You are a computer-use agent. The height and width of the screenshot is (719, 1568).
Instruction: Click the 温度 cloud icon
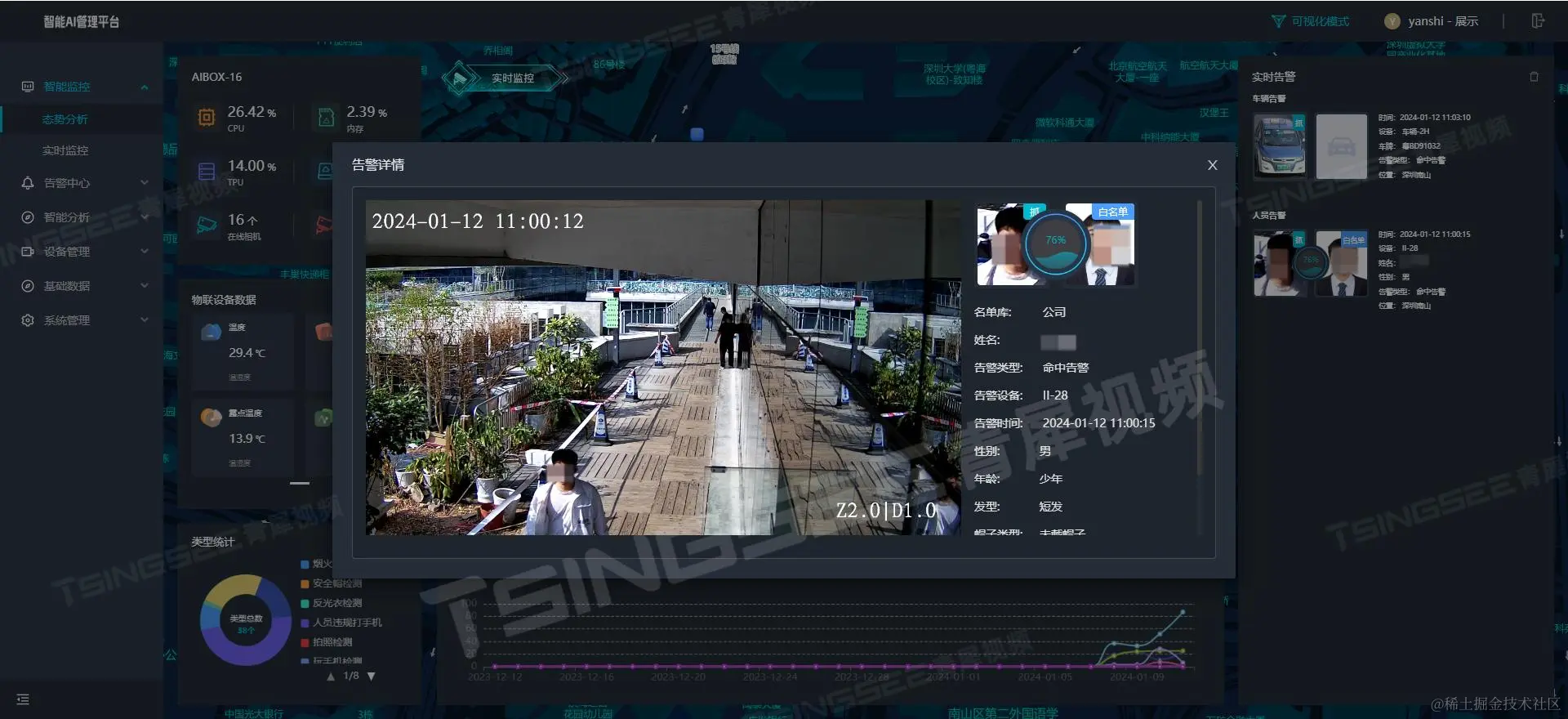click(212, 332)
